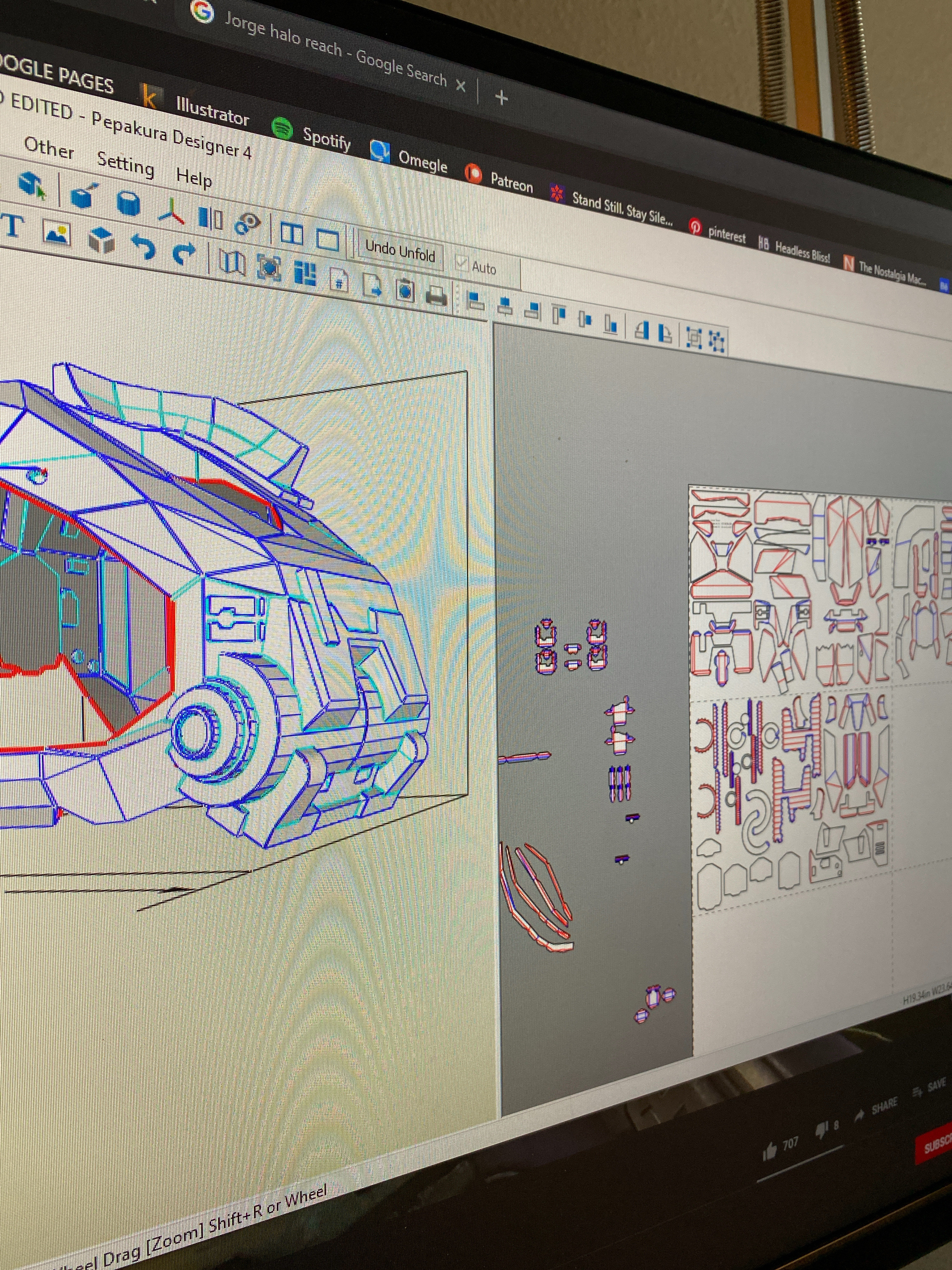Click the Undo Unfold button
Image resolution: width=952 pixels, height=1270 pixels.
(x=400, y=251)
